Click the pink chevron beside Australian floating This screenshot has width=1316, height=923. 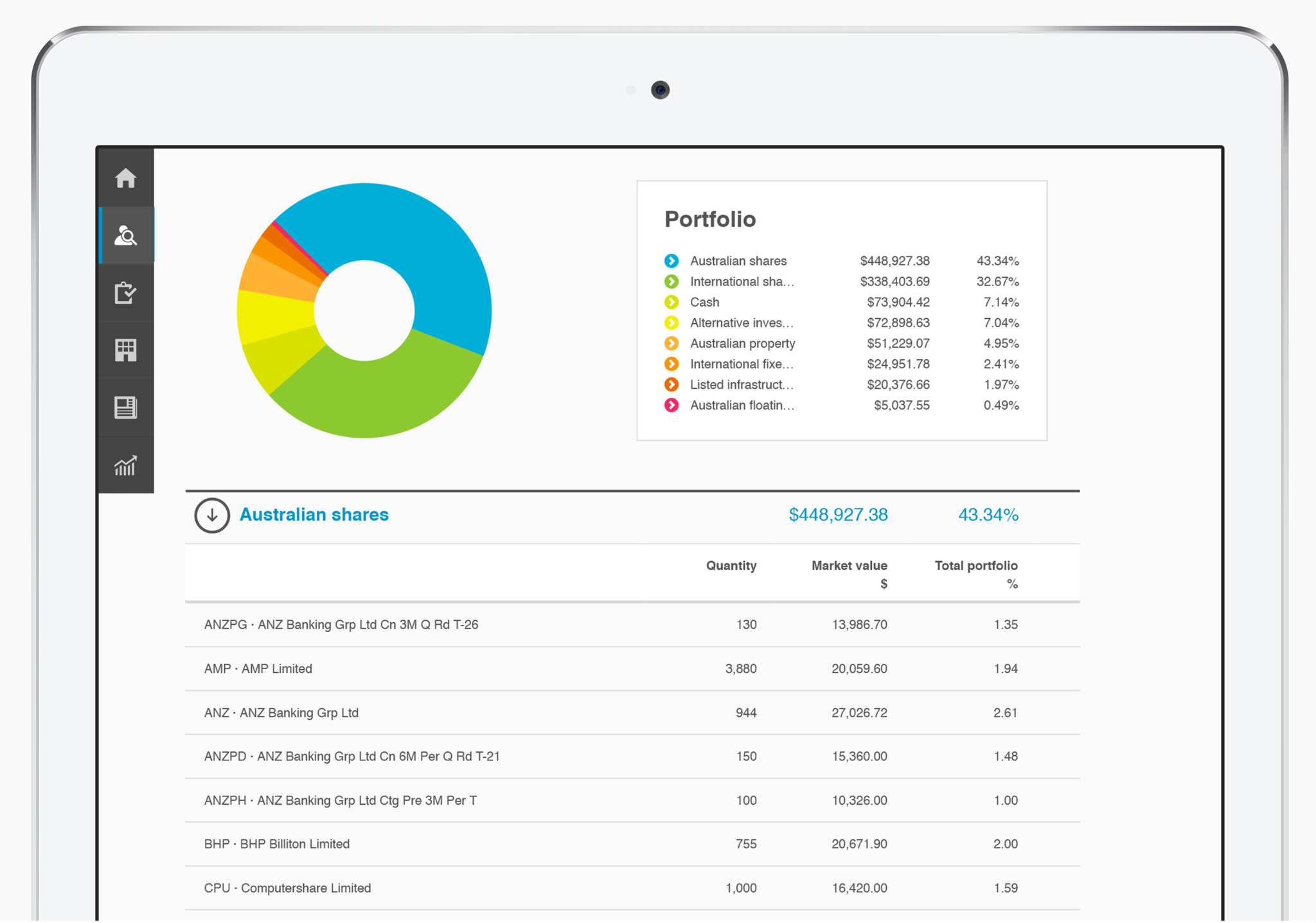pyautogui.click(x=671, y=405)
